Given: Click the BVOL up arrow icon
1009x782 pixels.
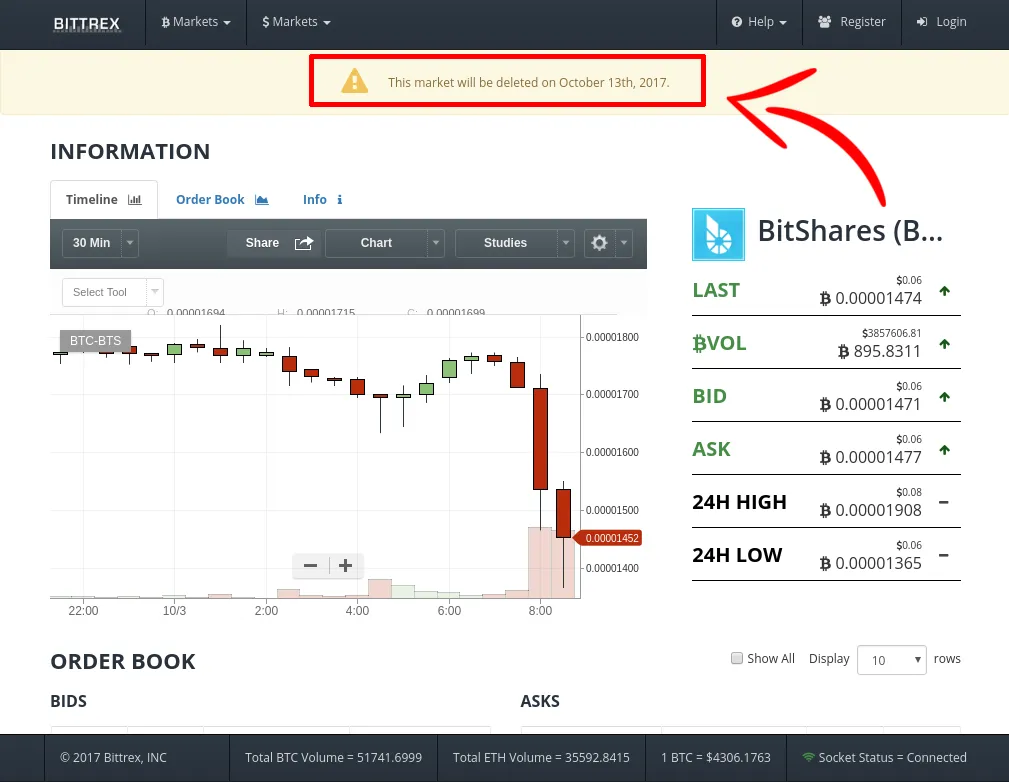Looking at the screenshot, I should pyautogui.click(x=944, y=344).
